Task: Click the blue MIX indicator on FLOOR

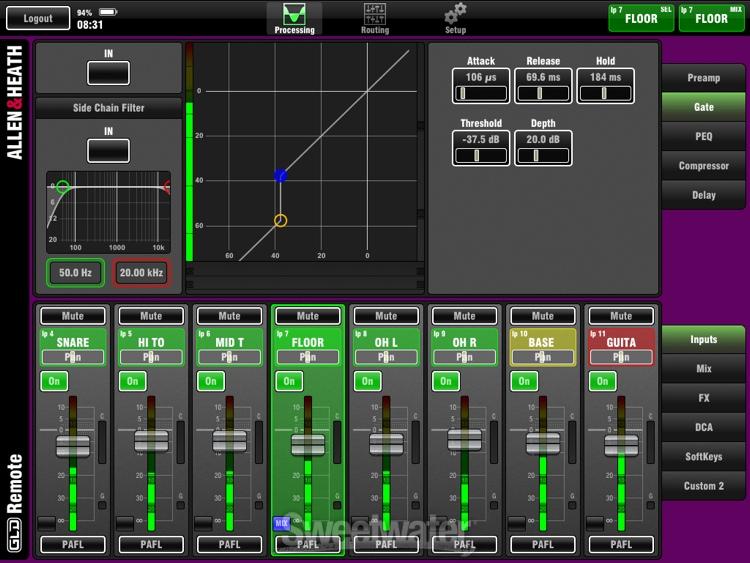Action: [x=282, y=523]
